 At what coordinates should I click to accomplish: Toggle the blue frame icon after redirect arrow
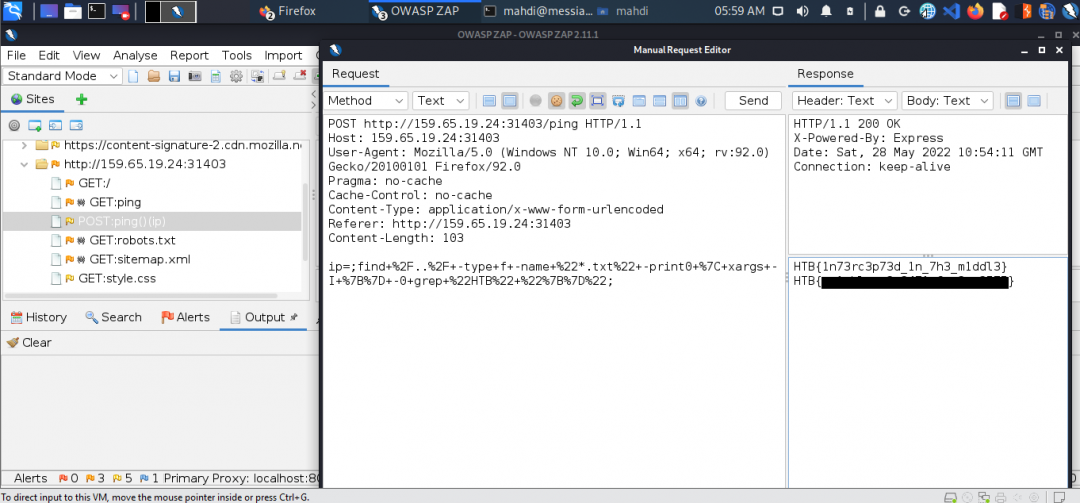click(x=597, y=101)
